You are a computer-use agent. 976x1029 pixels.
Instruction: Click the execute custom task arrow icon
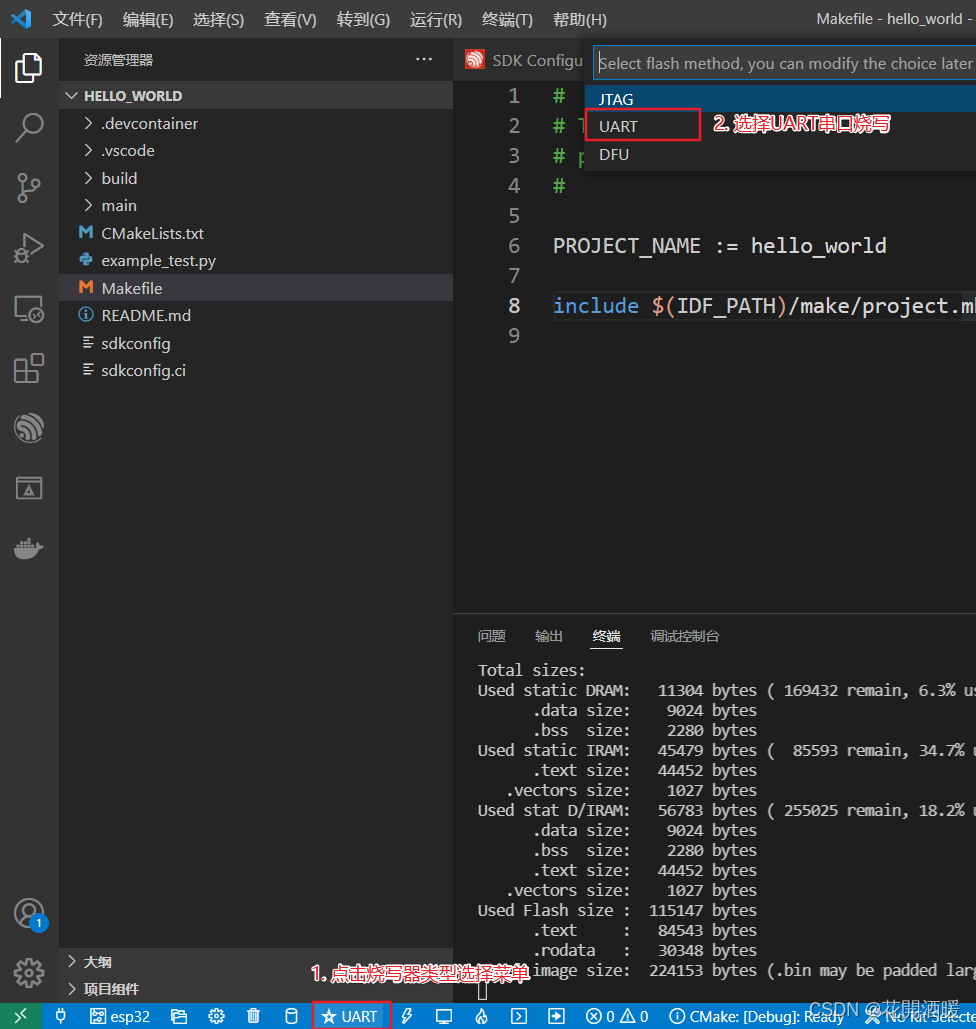coord(556,1016)
